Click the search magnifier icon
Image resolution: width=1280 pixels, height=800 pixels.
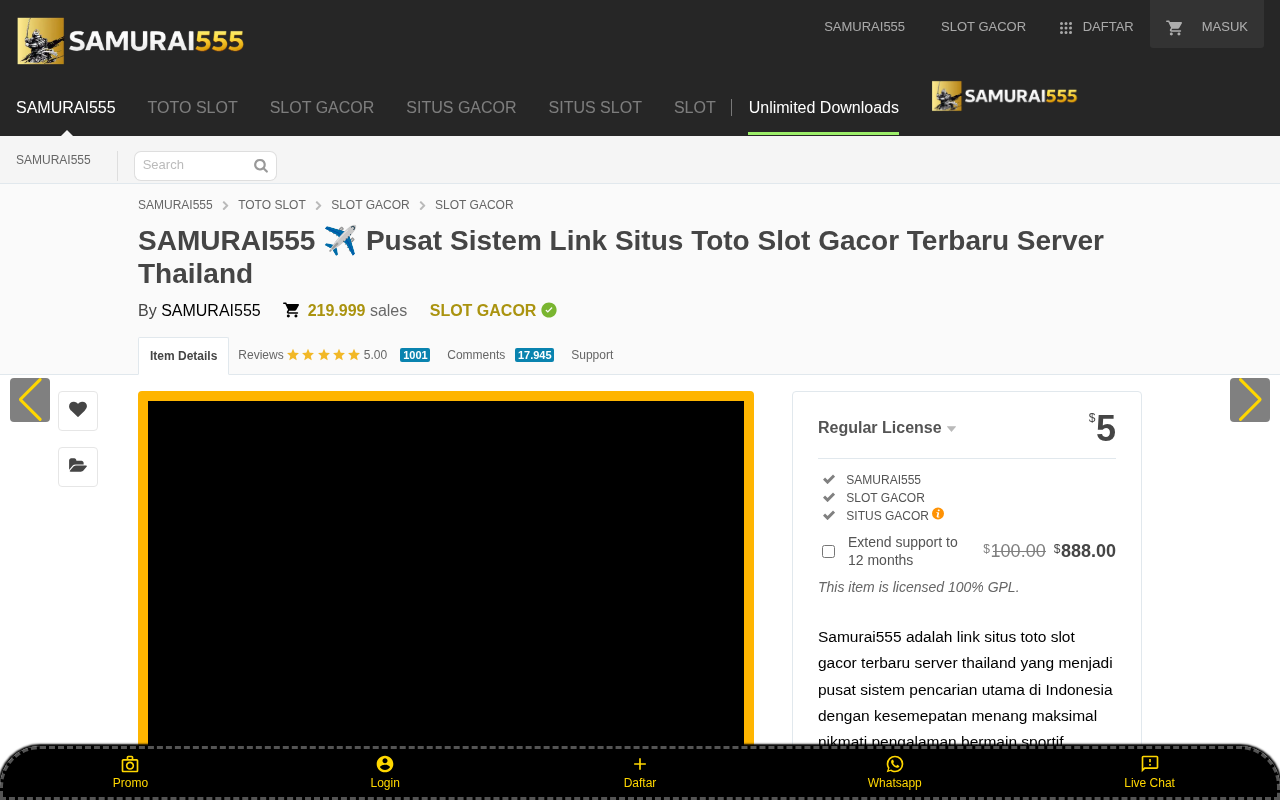point(261,166)
